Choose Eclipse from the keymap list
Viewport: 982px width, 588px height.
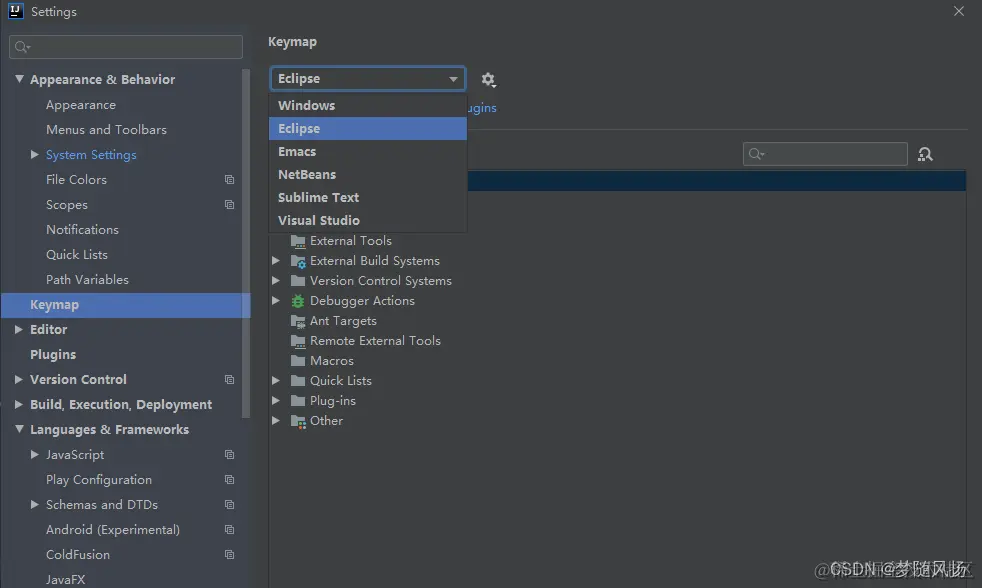[x=368, y=128]
